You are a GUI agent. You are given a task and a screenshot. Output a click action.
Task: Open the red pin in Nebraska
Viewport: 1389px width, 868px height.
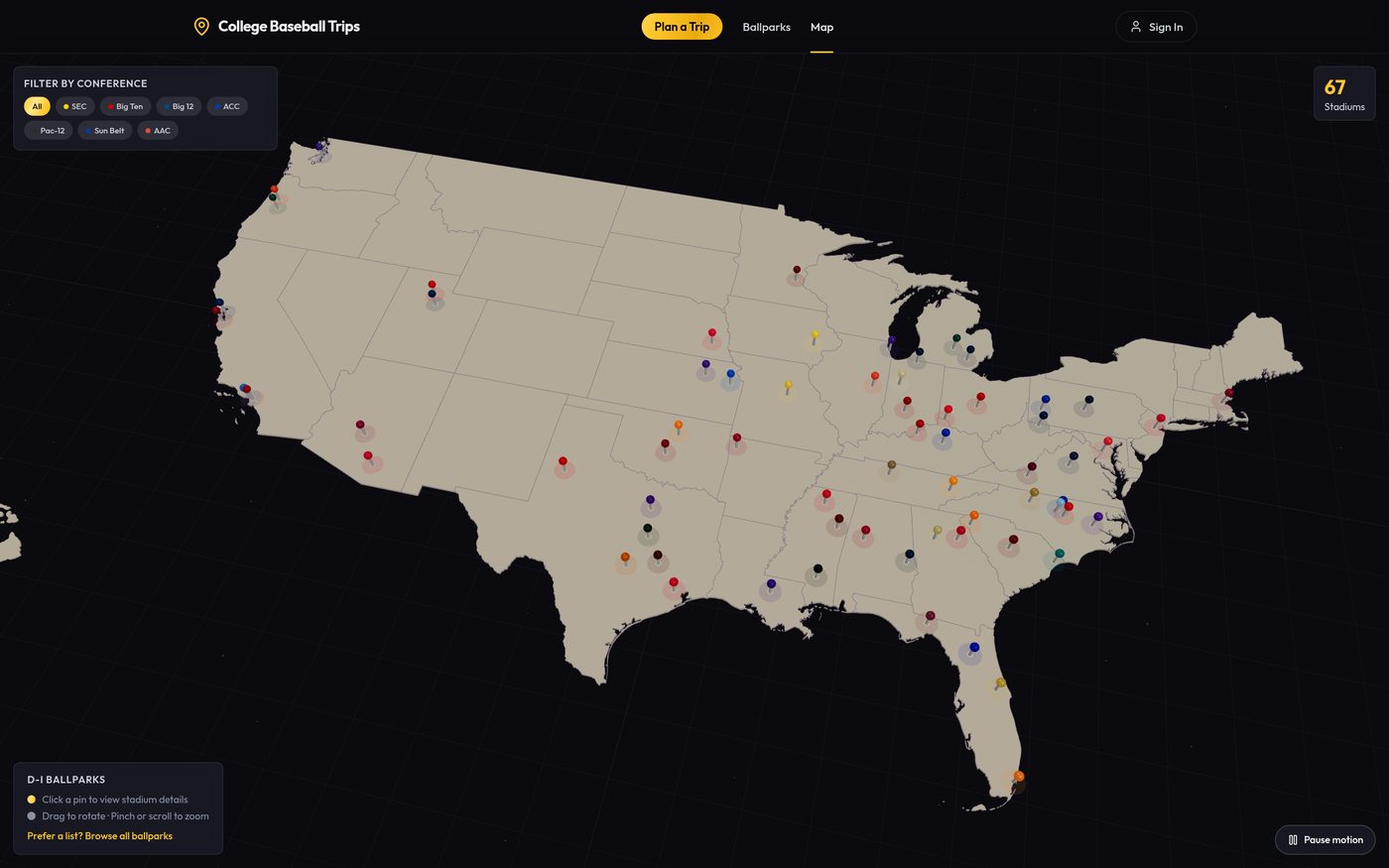pyautogui.click(x=712, y=333)
